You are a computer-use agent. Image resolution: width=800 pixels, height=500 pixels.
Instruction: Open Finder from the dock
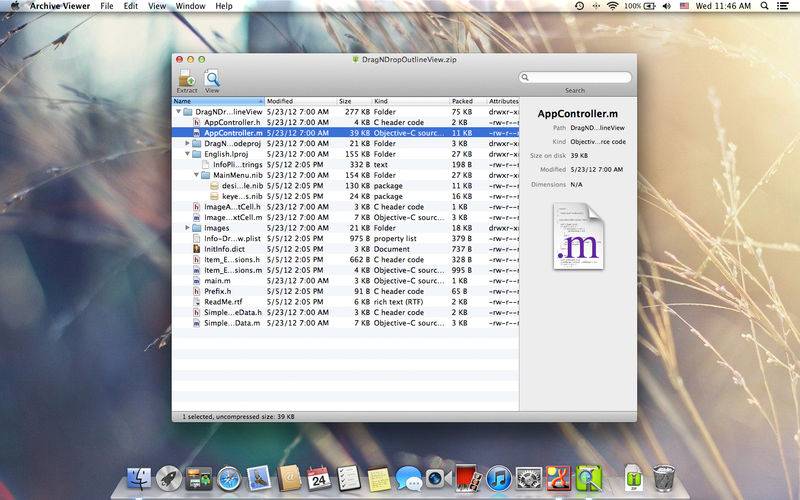point(138,479)
